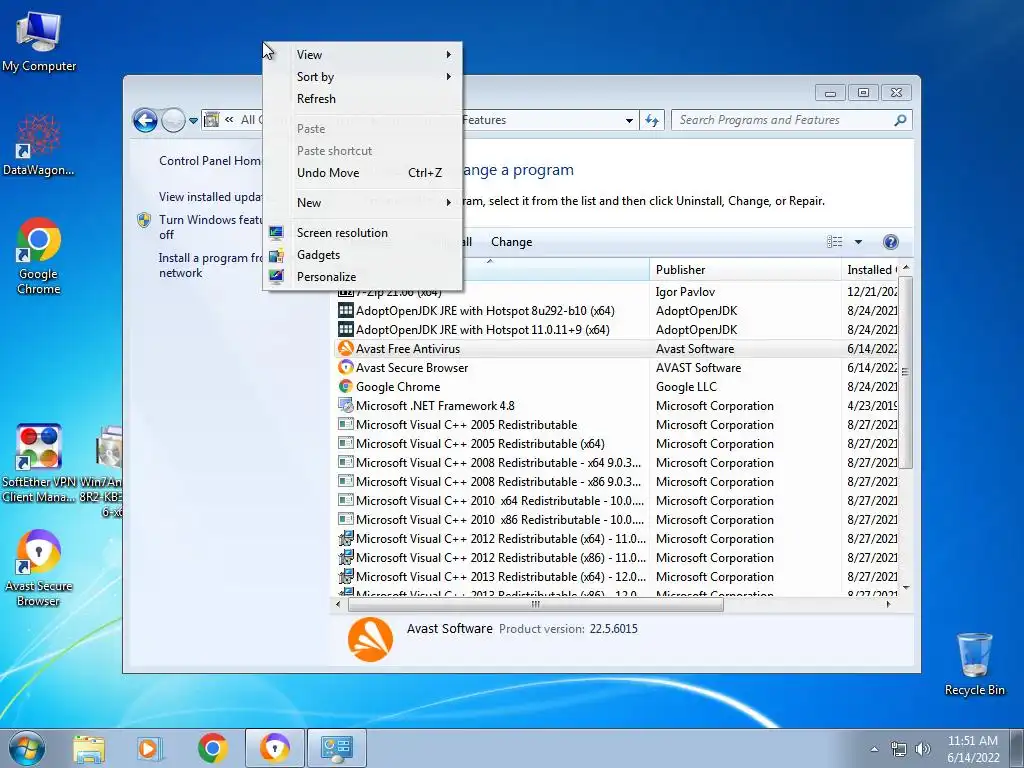Change the list view layout button

click(x=834, y=242)
